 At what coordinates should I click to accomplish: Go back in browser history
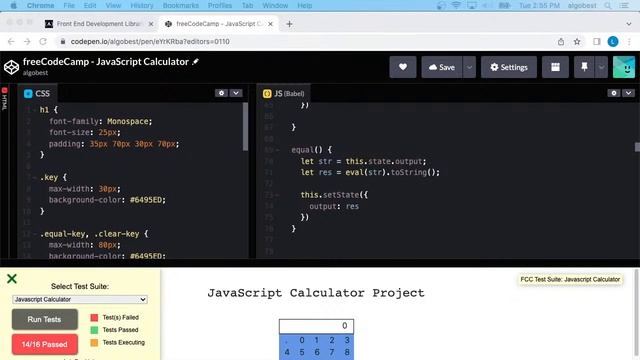11,42
